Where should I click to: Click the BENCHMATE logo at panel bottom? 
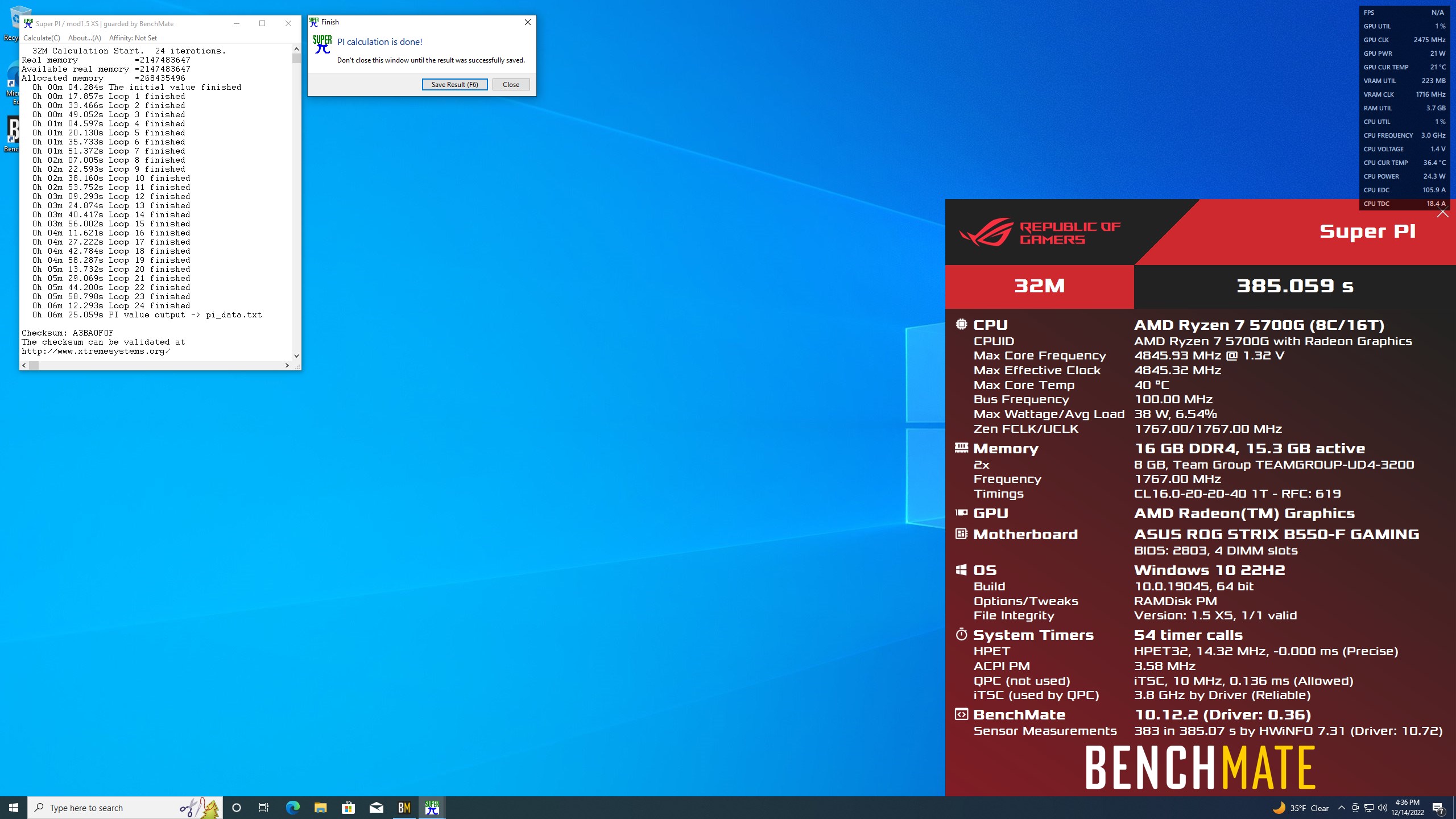(x=1200, y=768)
